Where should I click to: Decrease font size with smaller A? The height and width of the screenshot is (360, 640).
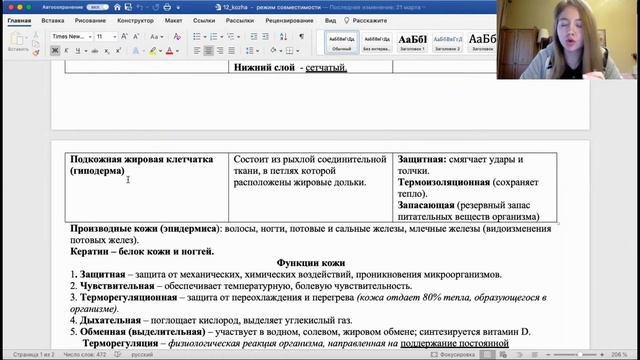point(137,37)
